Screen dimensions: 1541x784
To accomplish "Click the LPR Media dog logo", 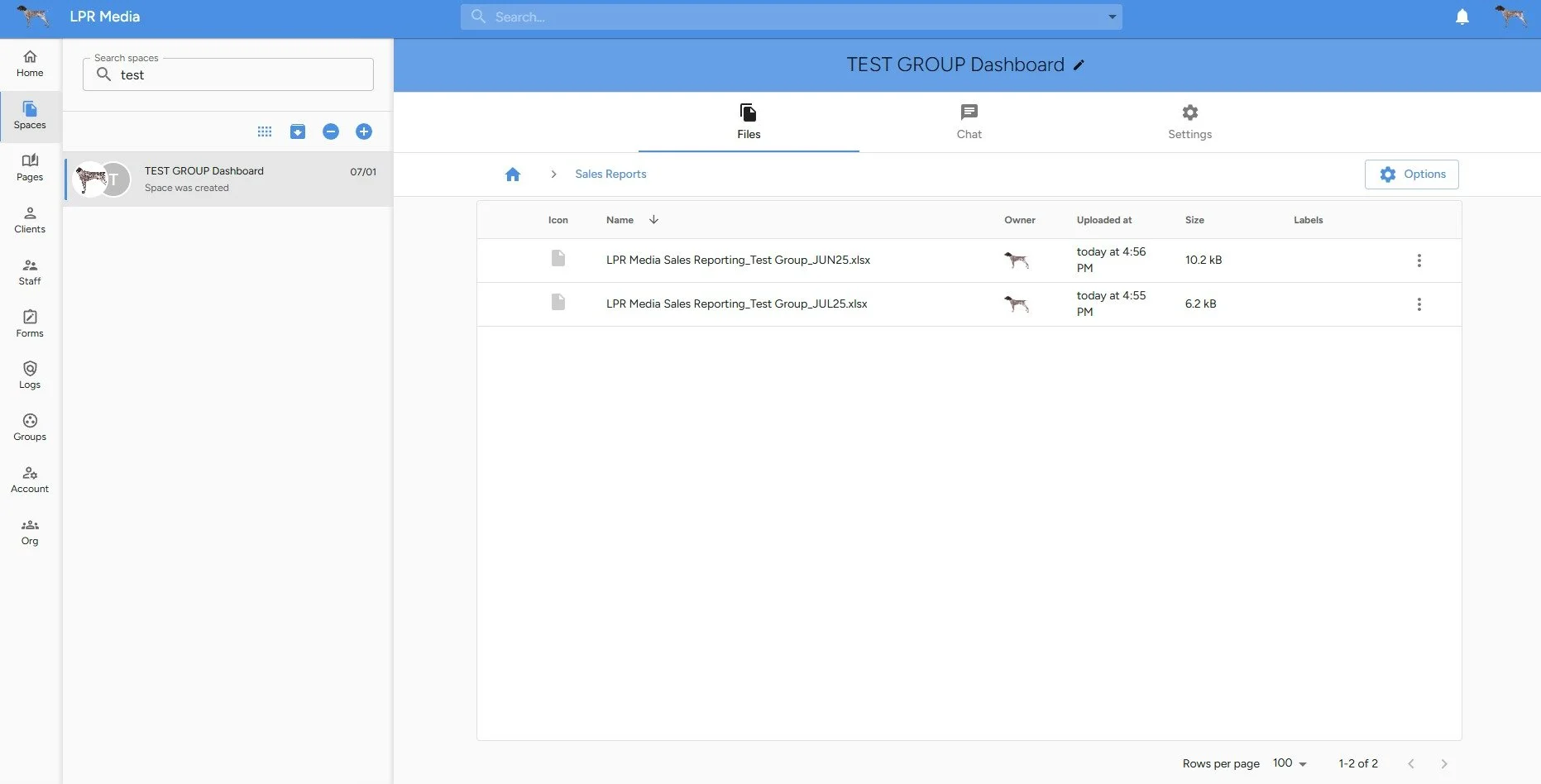I will click(x=34, y=17).
